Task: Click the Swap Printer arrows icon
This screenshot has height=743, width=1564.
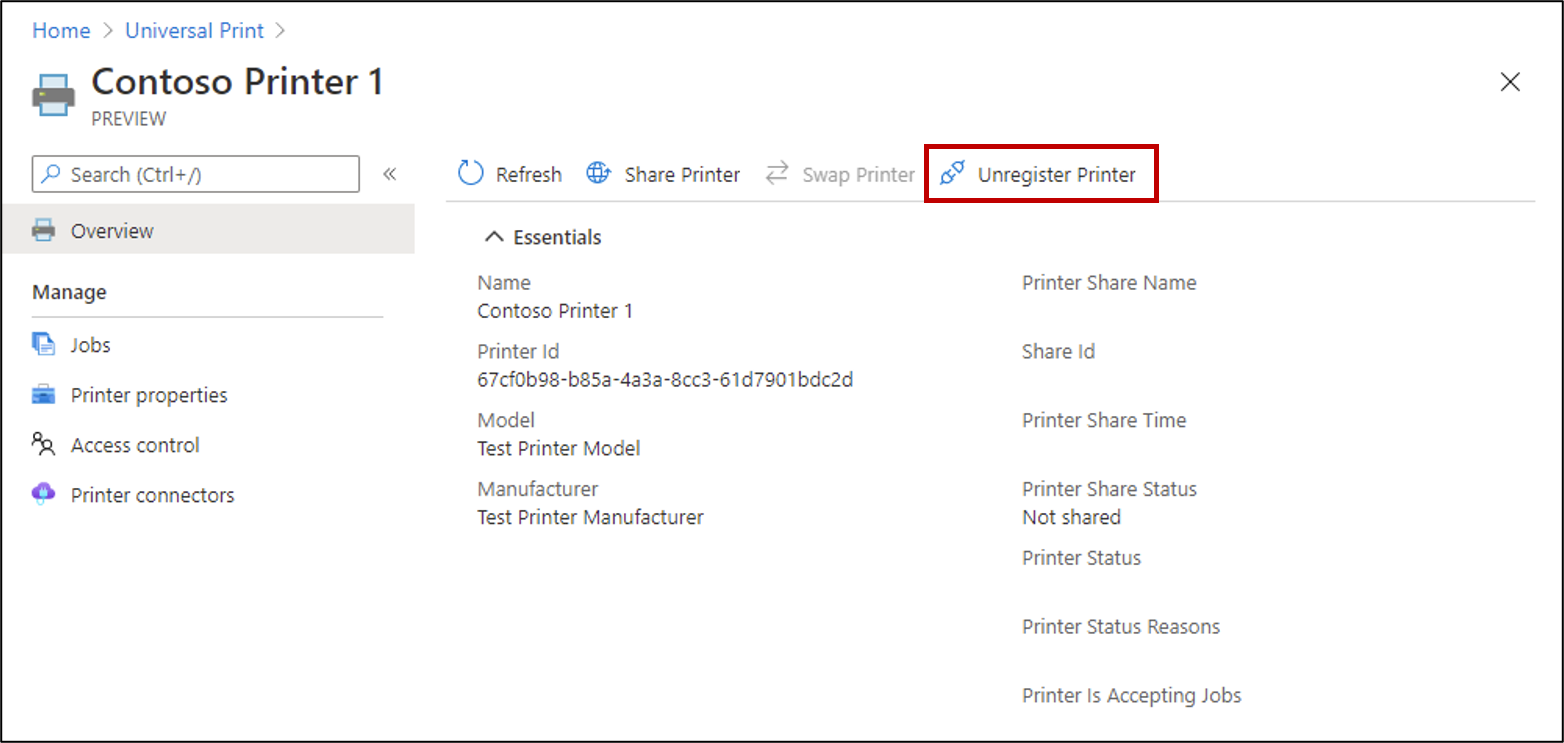Action: click(x=776, y=173)
